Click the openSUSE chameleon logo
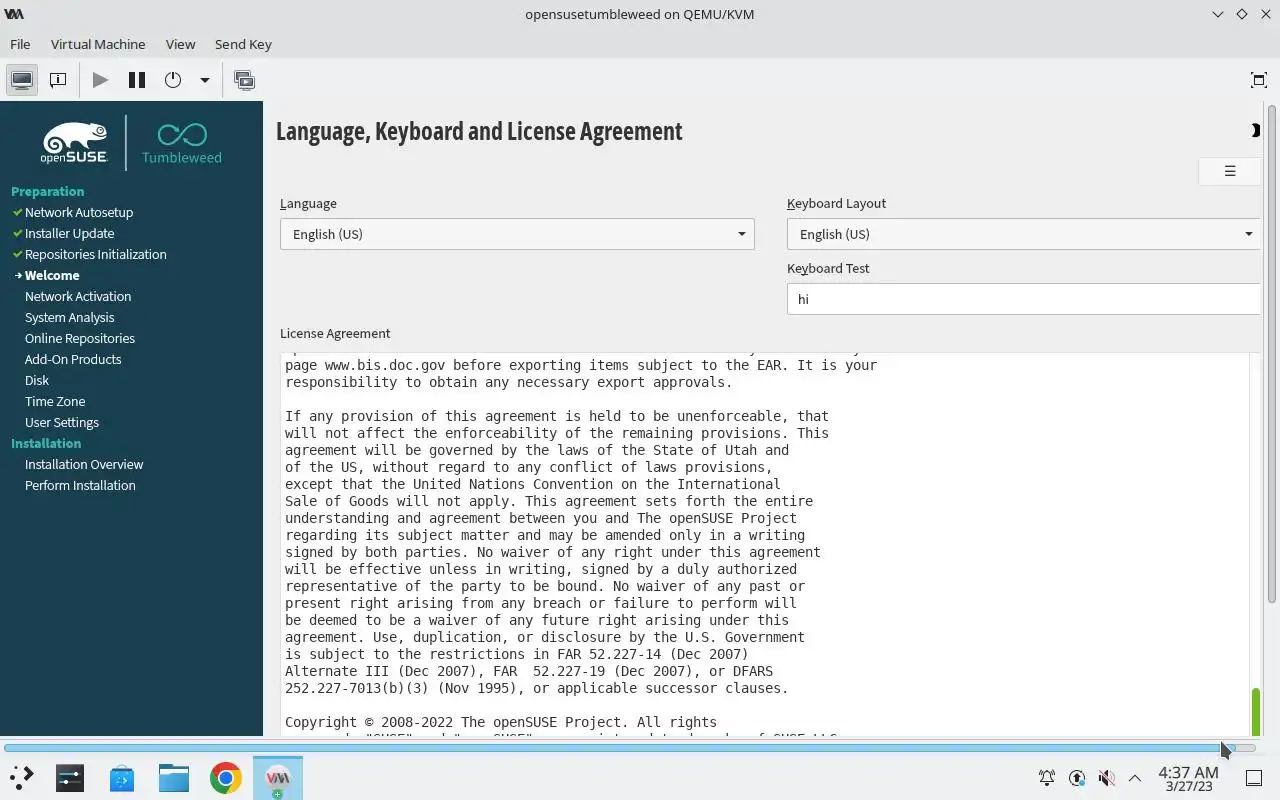Image resolution: width=1280 pixels, height=800 pixels. [74, 142]
